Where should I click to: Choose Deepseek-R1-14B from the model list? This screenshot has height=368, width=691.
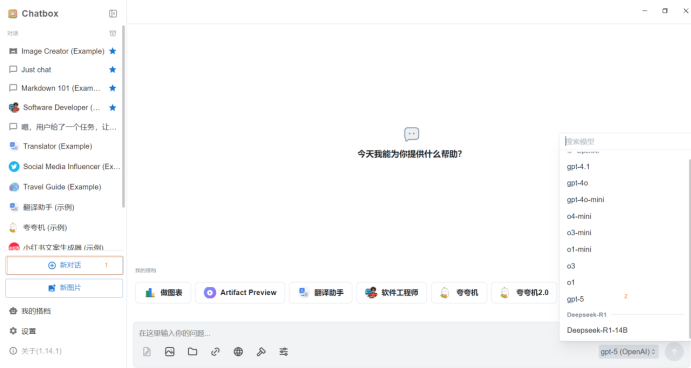point(624,330)
